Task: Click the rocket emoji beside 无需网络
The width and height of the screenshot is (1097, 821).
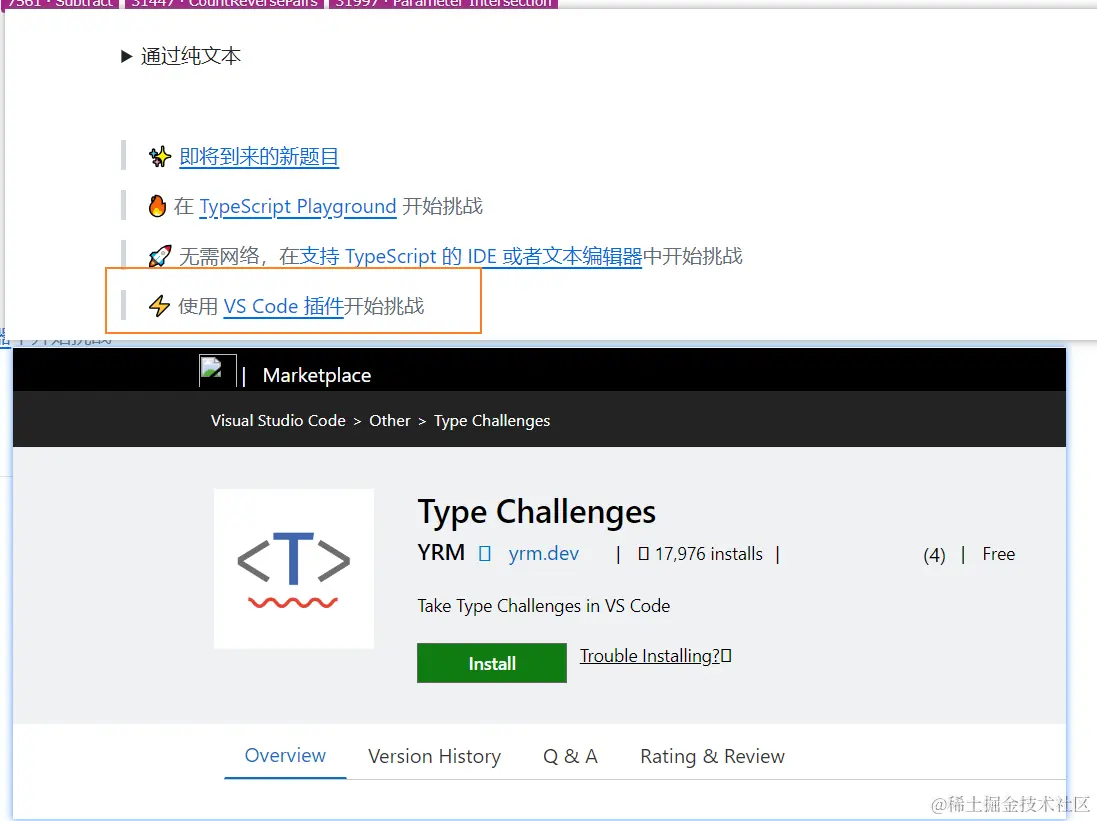Action: [160, 256]
